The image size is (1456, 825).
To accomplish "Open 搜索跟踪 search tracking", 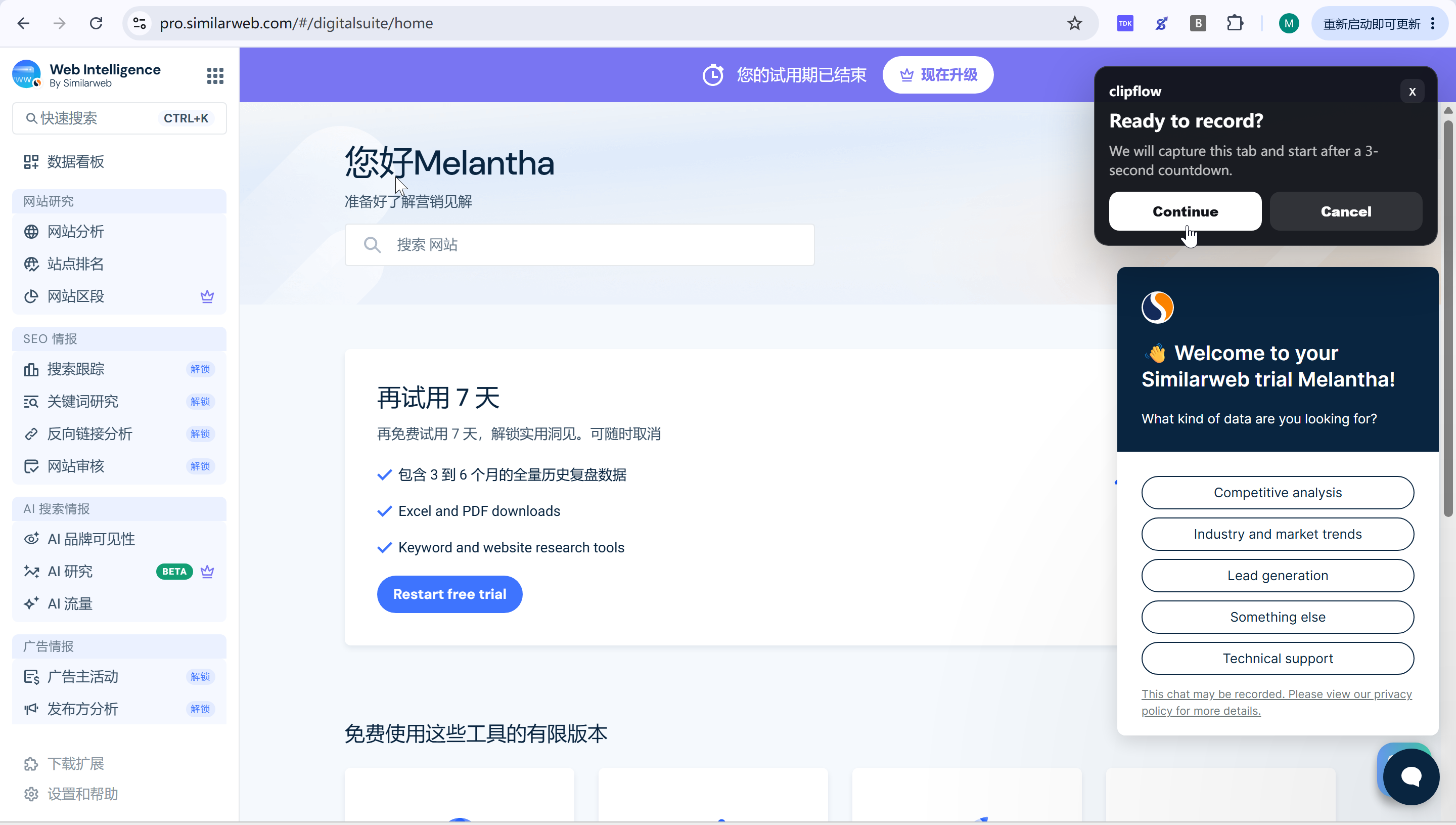I will [x=119, y=369].
